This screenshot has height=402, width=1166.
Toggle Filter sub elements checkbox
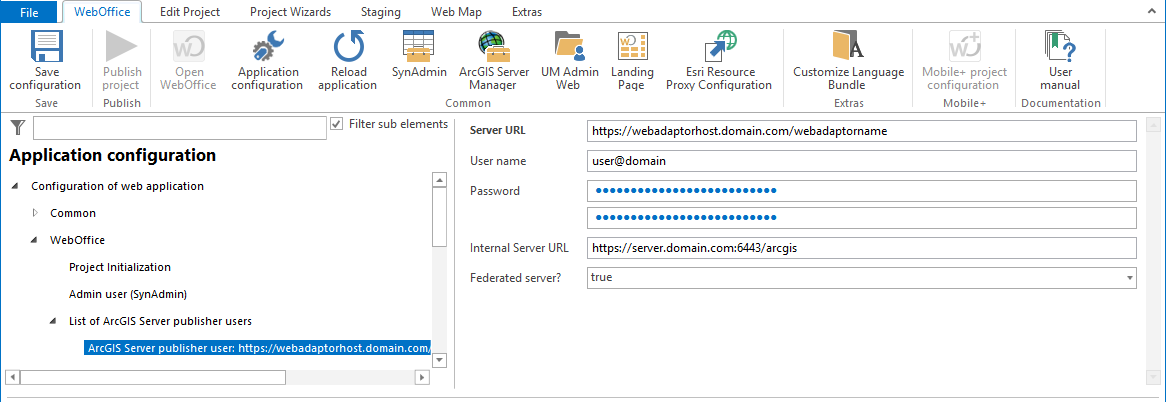click(336, 123)
